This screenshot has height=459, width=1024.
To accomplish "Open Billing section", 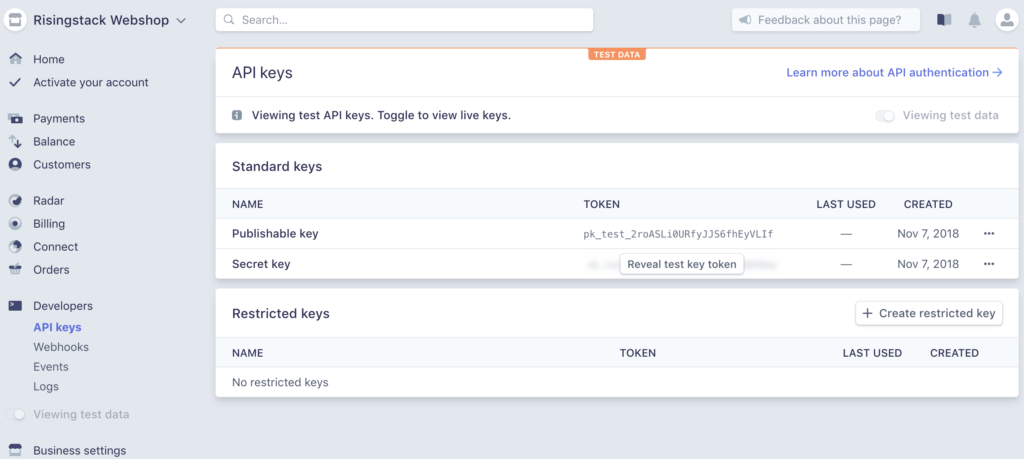I will click(49, 224).
